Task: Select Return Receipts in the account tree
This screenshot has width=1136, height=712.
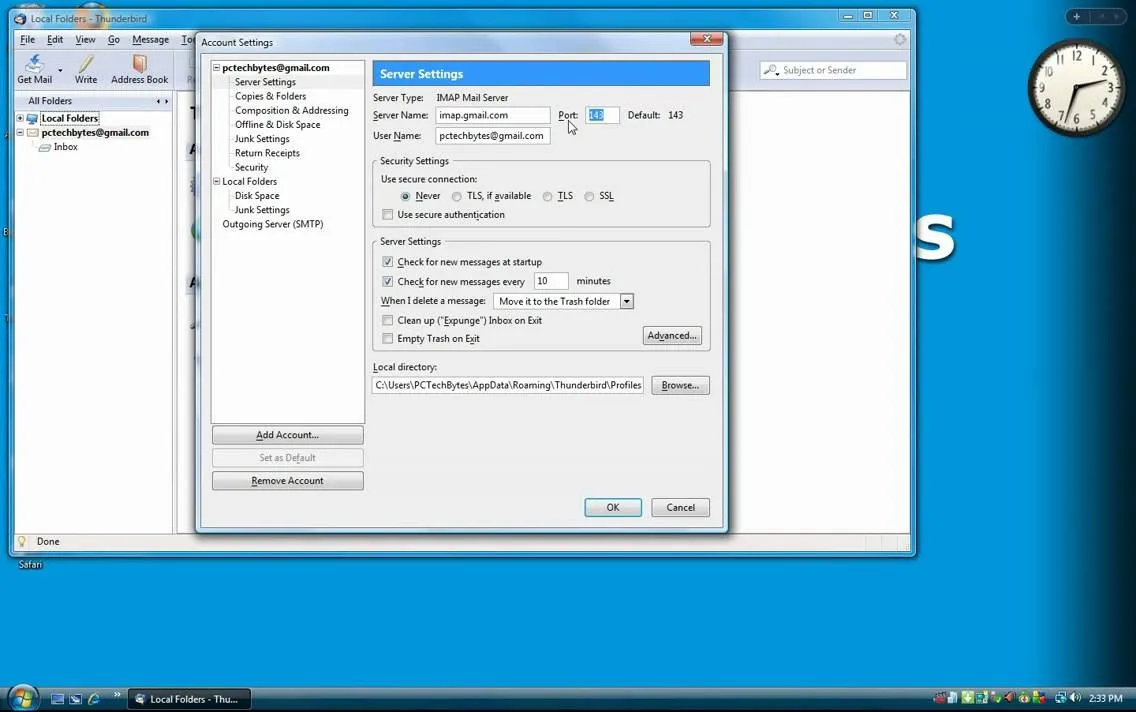Action: click(267, 153)
